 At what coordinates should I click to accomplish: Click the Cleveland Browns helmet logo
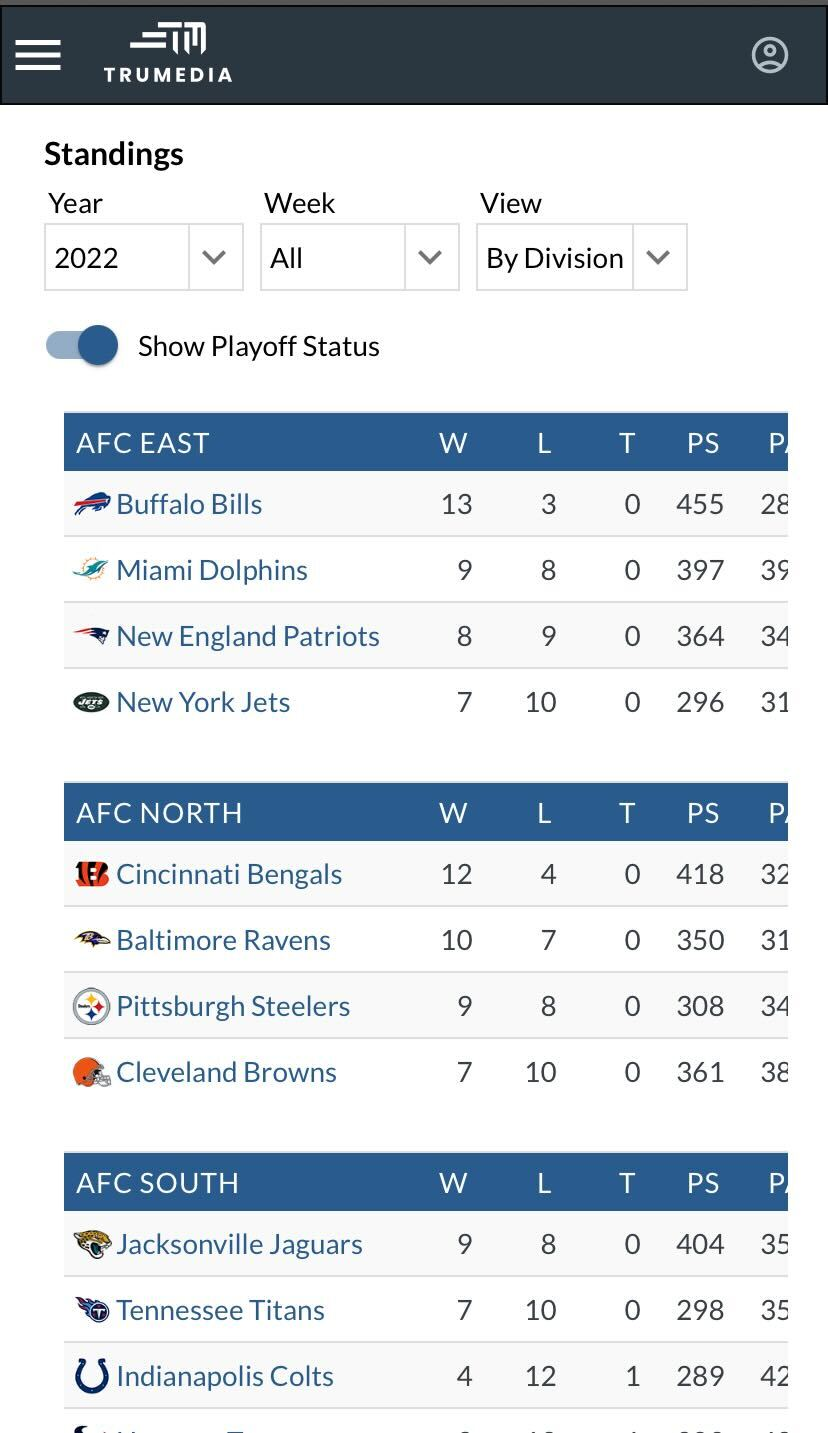92,1072
